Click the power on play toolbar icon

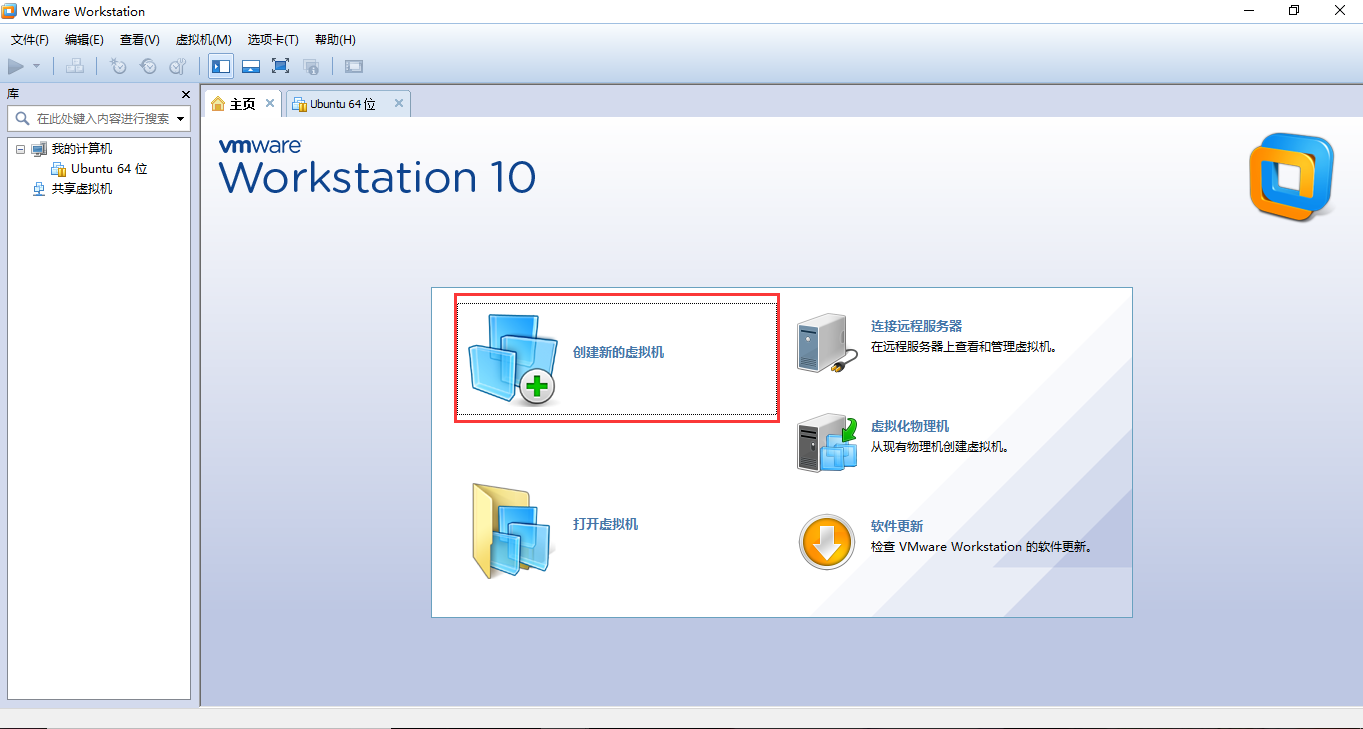16,66
